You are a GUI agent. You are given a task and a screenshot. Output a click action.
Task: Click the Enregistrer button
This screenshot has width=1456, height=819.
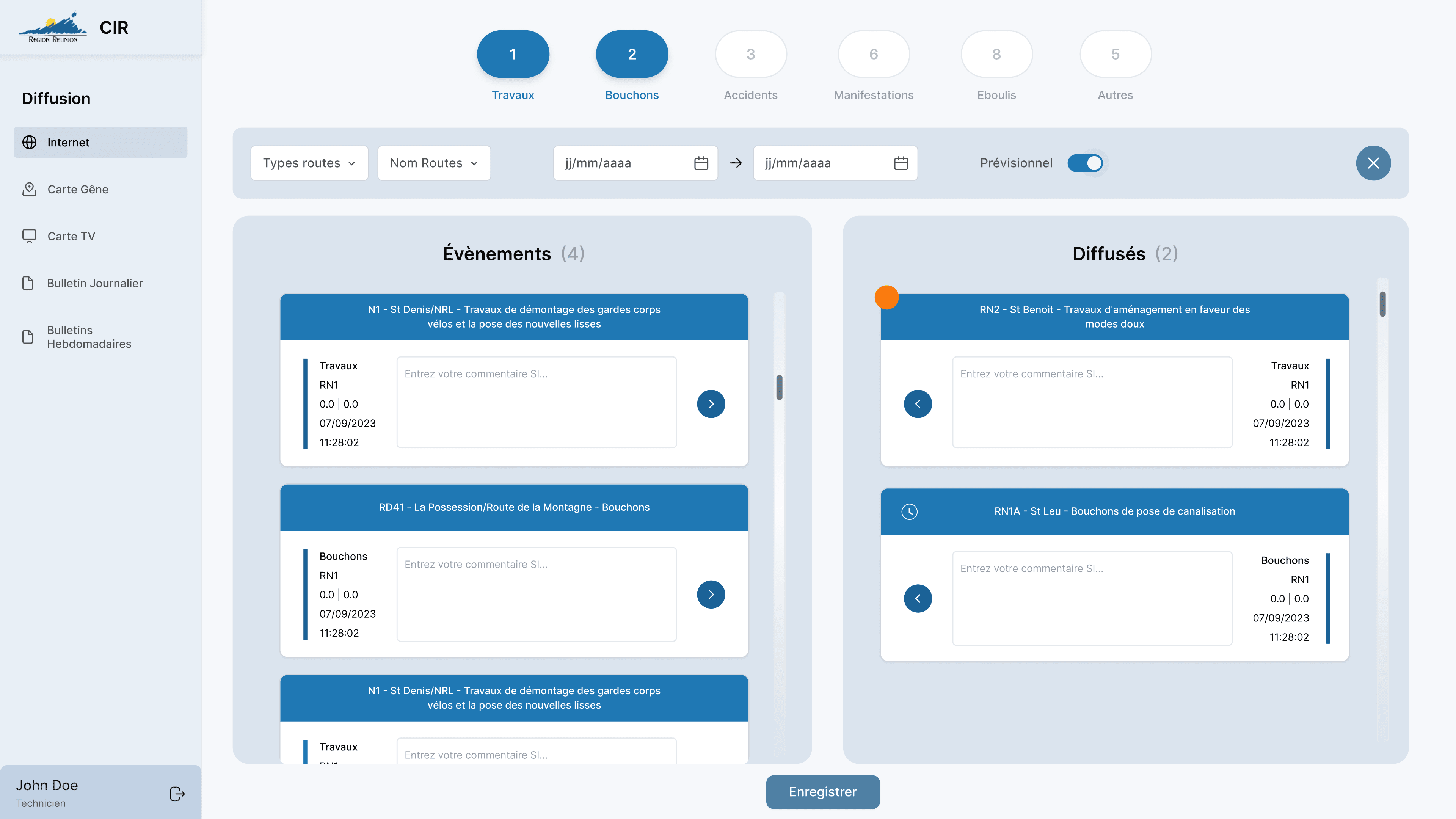click(x=823, y=792)
